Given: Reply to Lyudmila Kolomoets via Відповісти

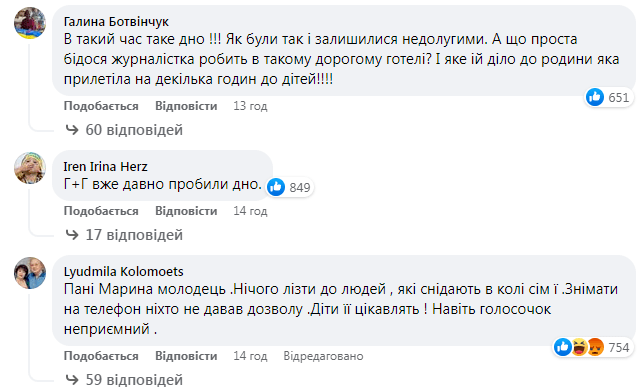Looking at the screenshot, I should [x=186, y=356].
